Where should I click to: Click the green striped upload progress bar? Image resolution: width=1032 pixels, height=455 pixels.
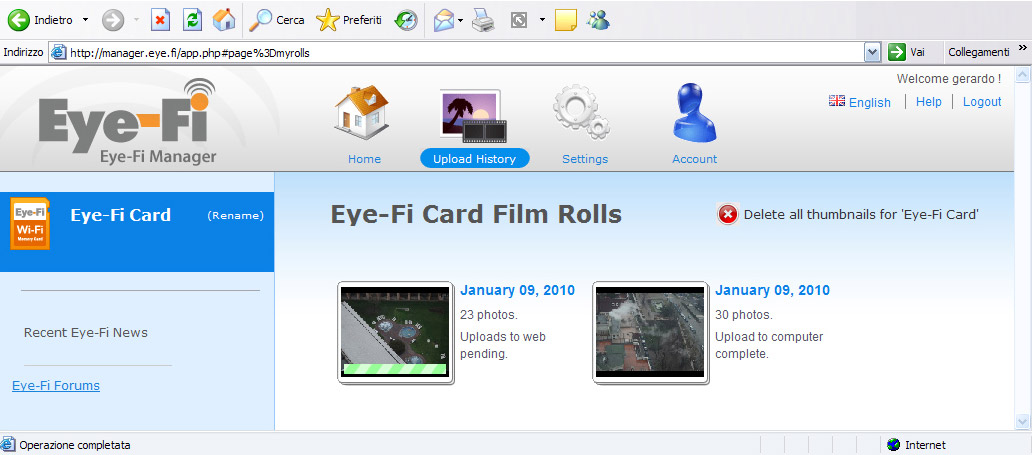(394, 369)
